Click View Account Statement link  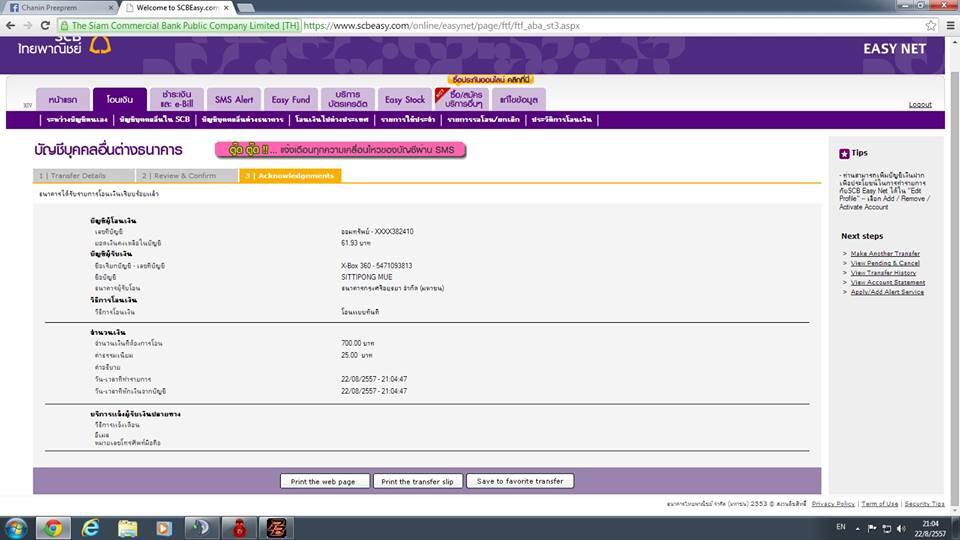coord(887,283)
